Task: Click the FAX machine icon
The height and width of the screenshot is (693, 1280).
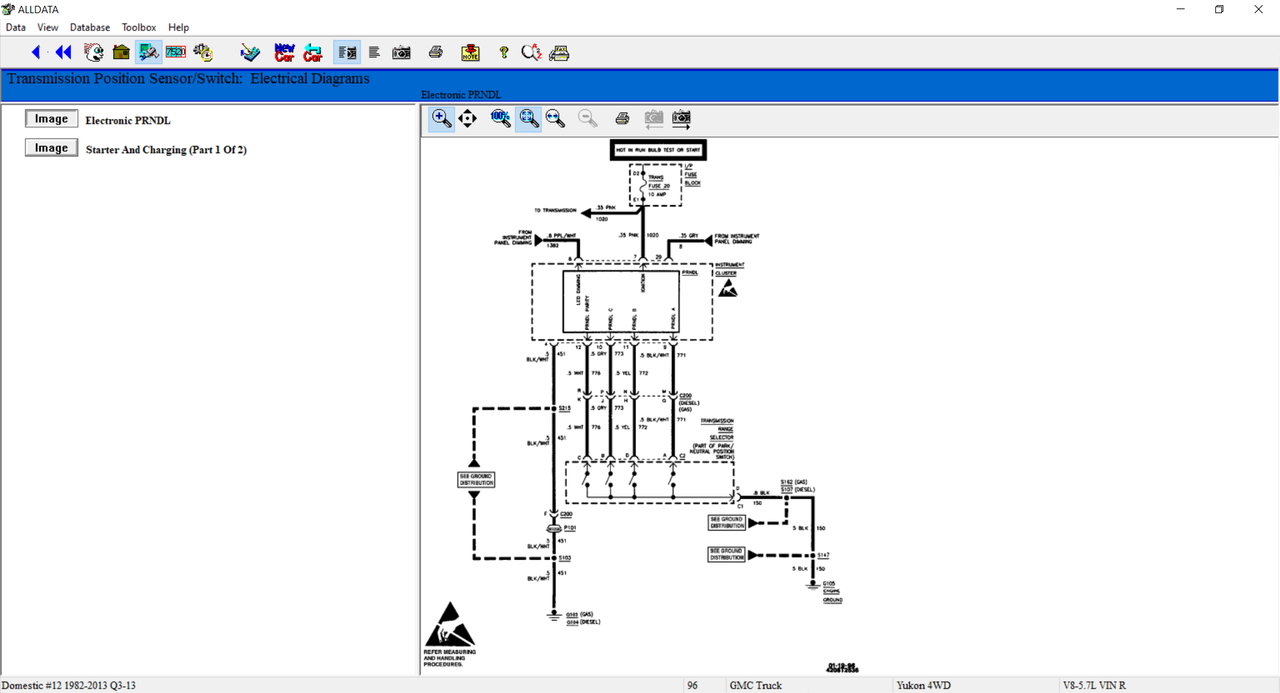Action: 559,52
